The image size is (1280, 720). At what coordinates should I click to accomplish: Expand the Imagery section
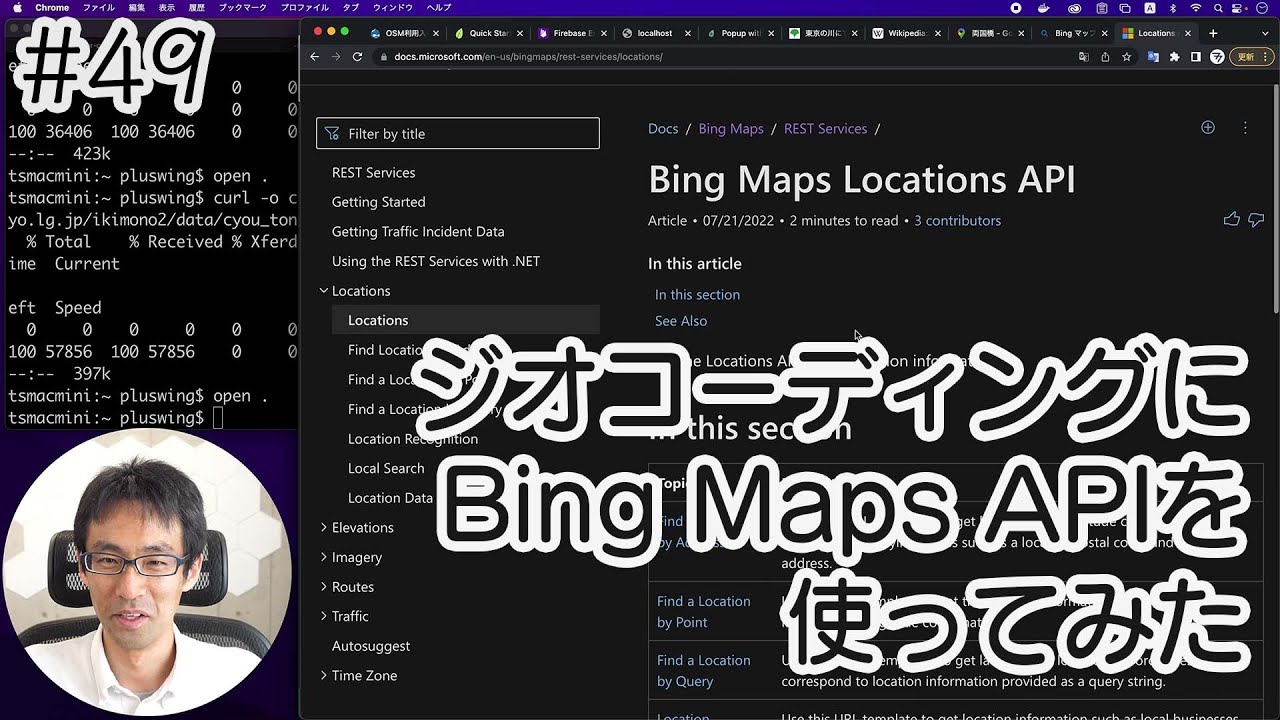click(323, 557)
